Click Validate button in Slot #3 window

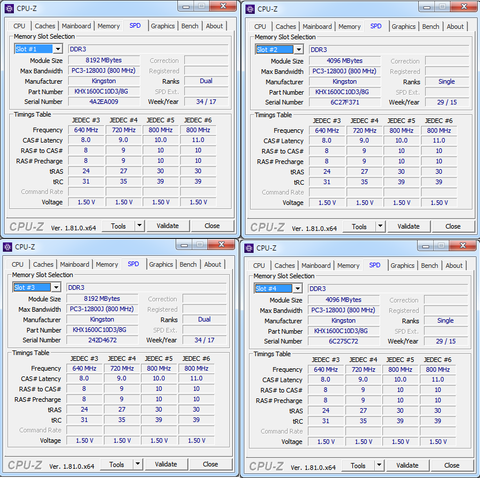click(x=166, y=464)
